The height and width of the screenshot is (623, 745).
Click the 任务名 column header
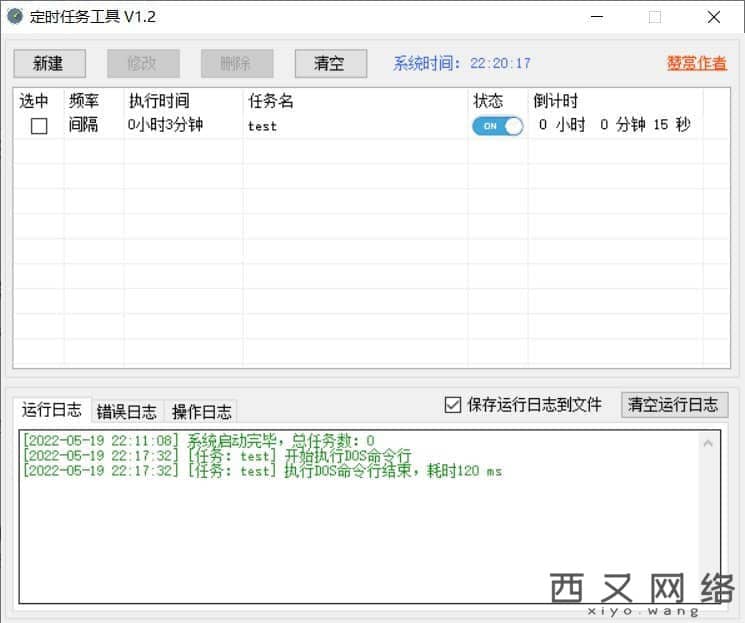(271, 101)
